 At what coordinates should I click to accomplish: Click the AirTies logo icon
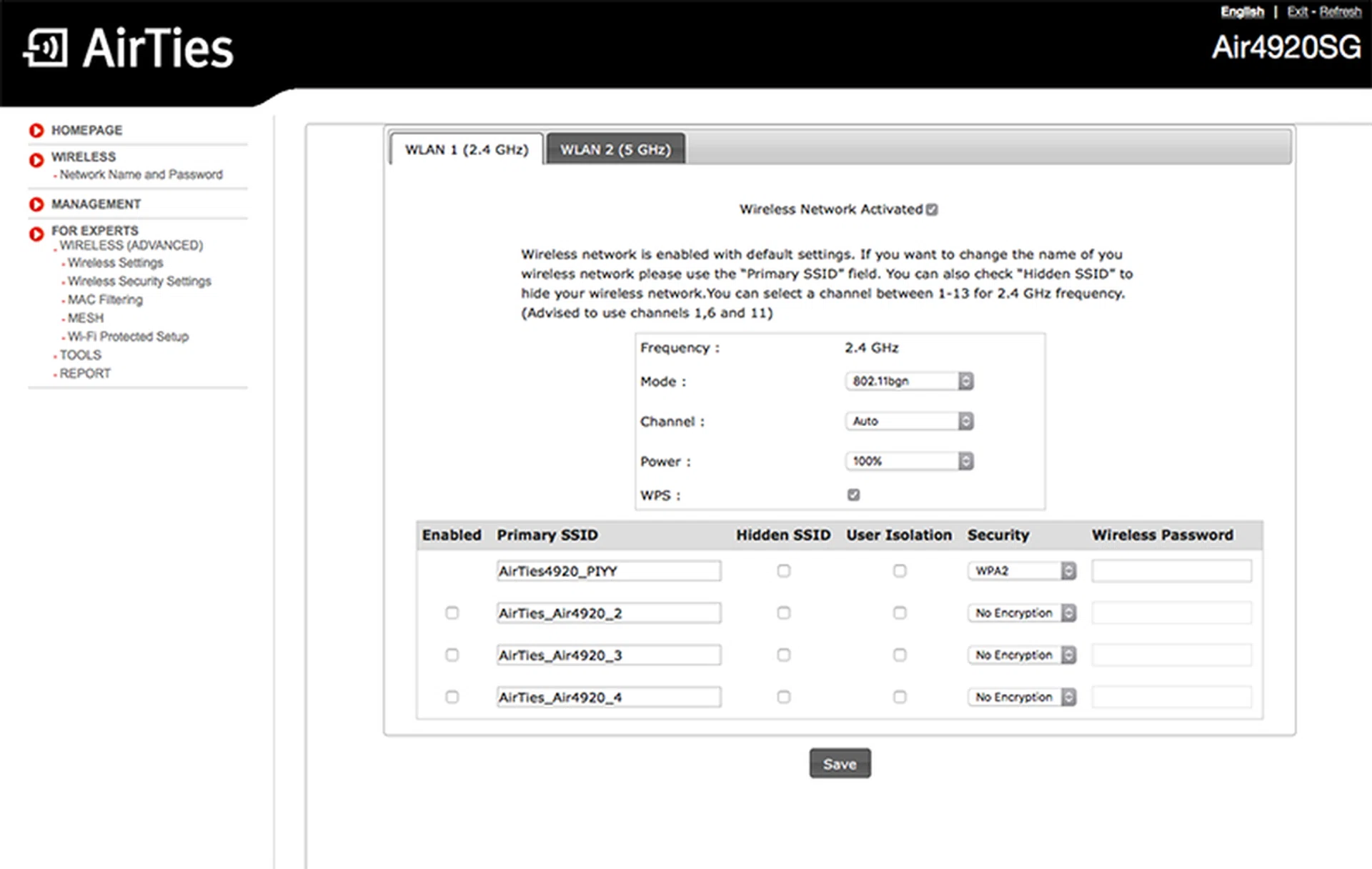tap(46, 49)
